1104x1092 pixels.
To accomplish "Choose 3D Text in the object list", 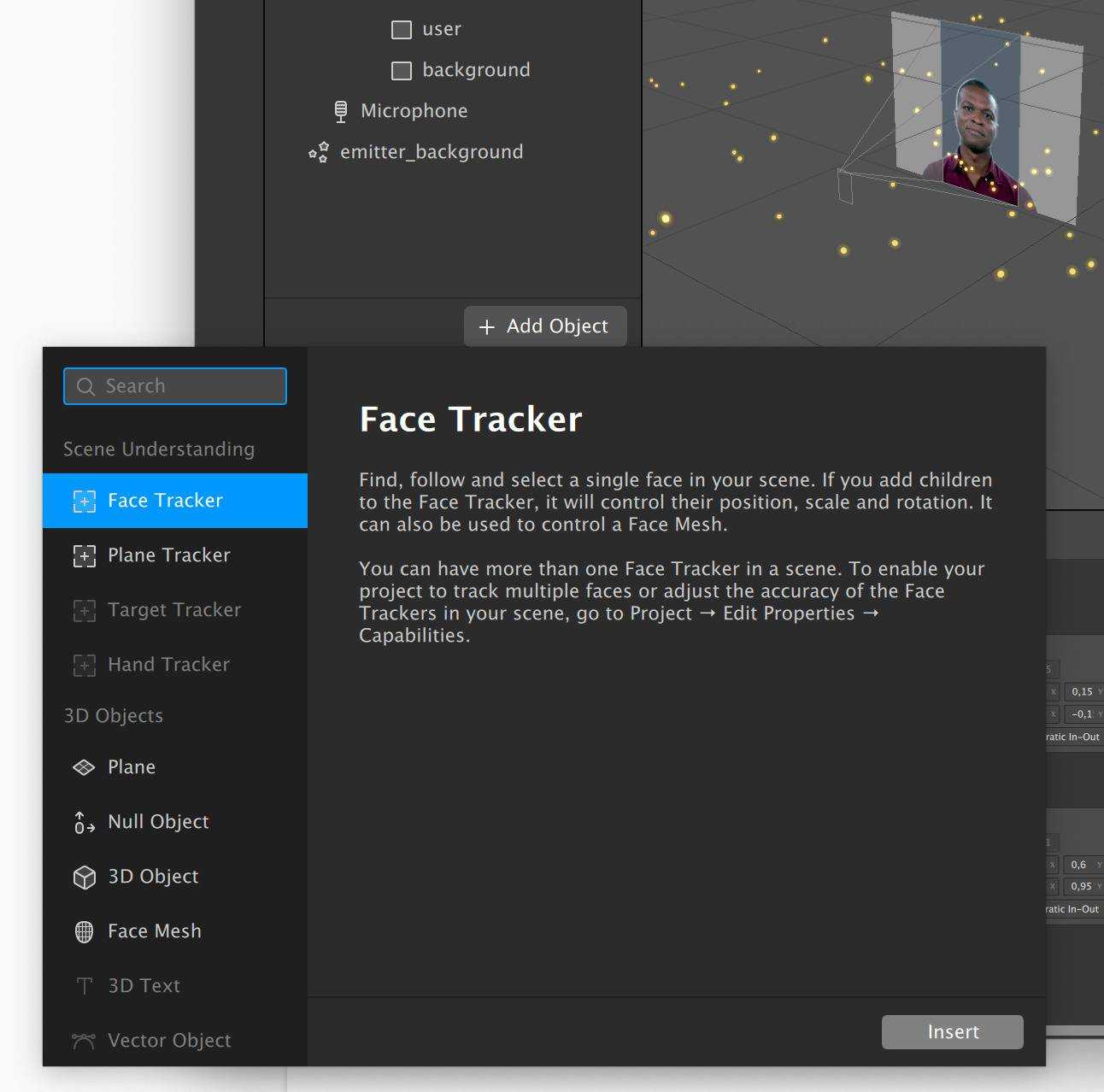I will [x=144, y=986].
